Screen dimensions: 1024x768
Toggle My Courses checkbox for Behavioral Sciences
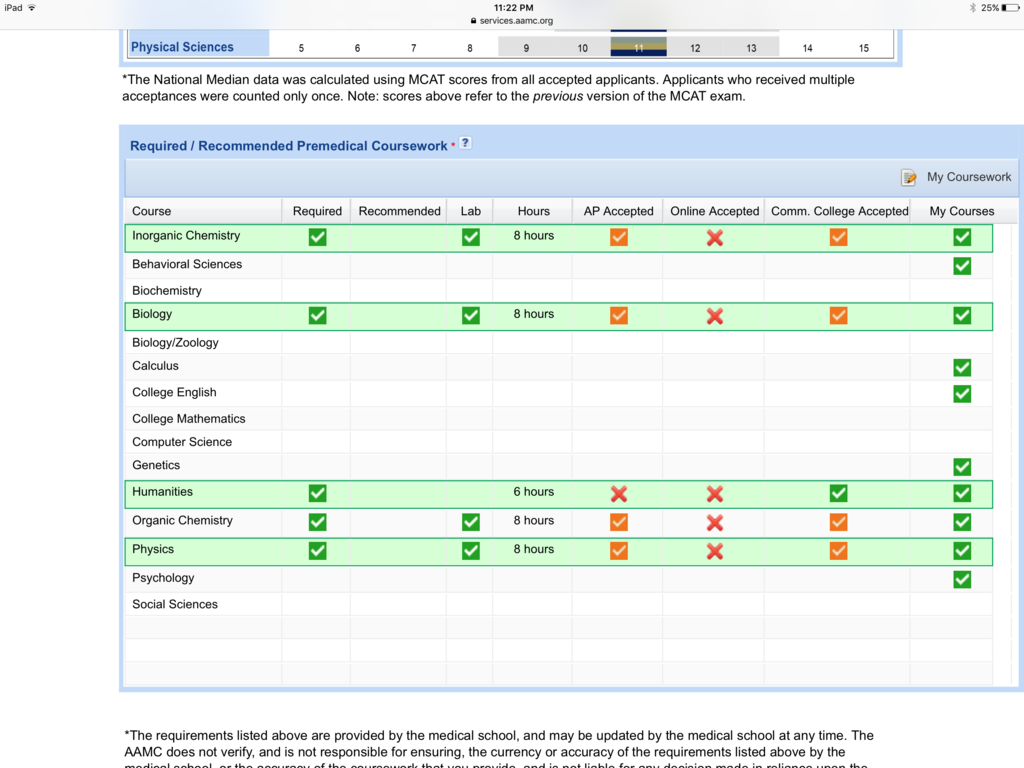[x=962, y=266]
